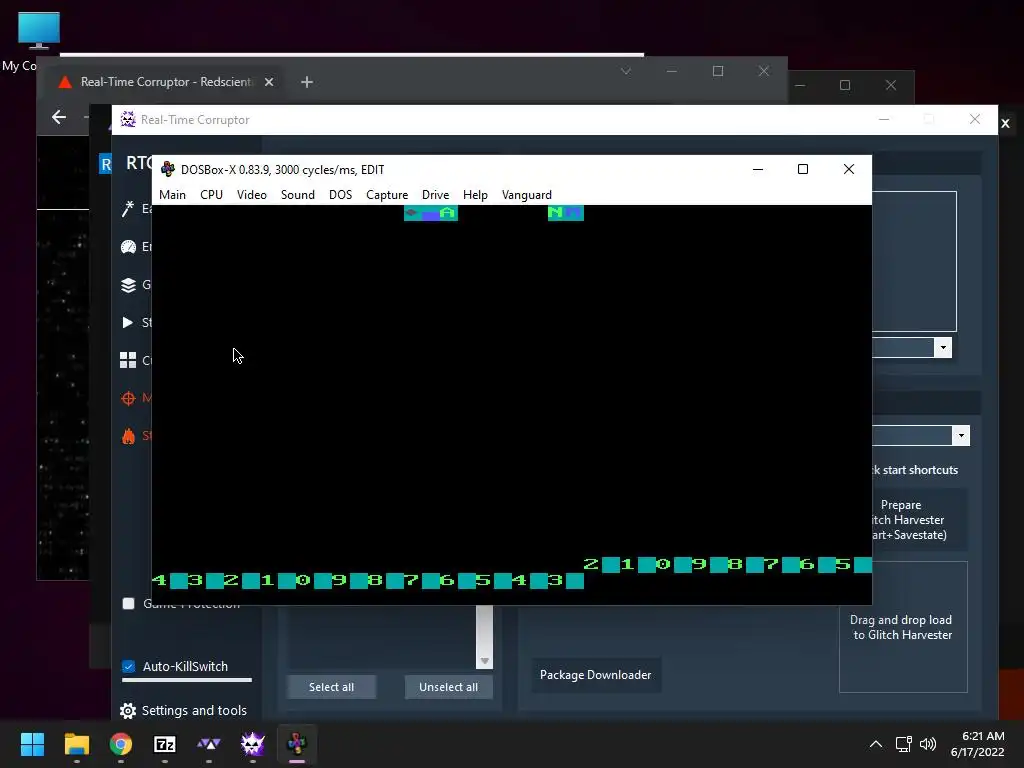Click the orange crosshair sidebar icon in RTC
This screenshot has width=1024, height=768.
pyautogui.click(x=128, y=398)
